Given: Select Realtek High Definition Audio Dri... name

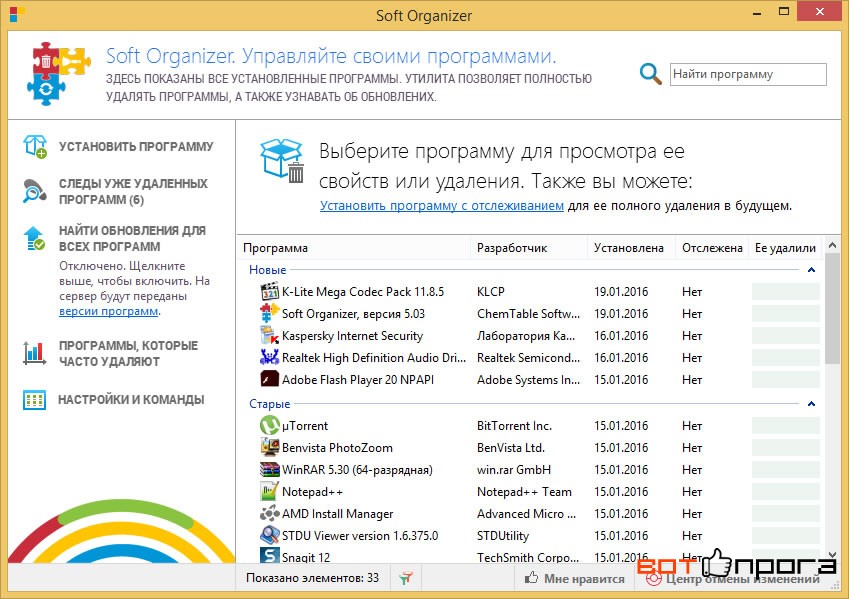Looking at the screenshot, I should (374, 358).
